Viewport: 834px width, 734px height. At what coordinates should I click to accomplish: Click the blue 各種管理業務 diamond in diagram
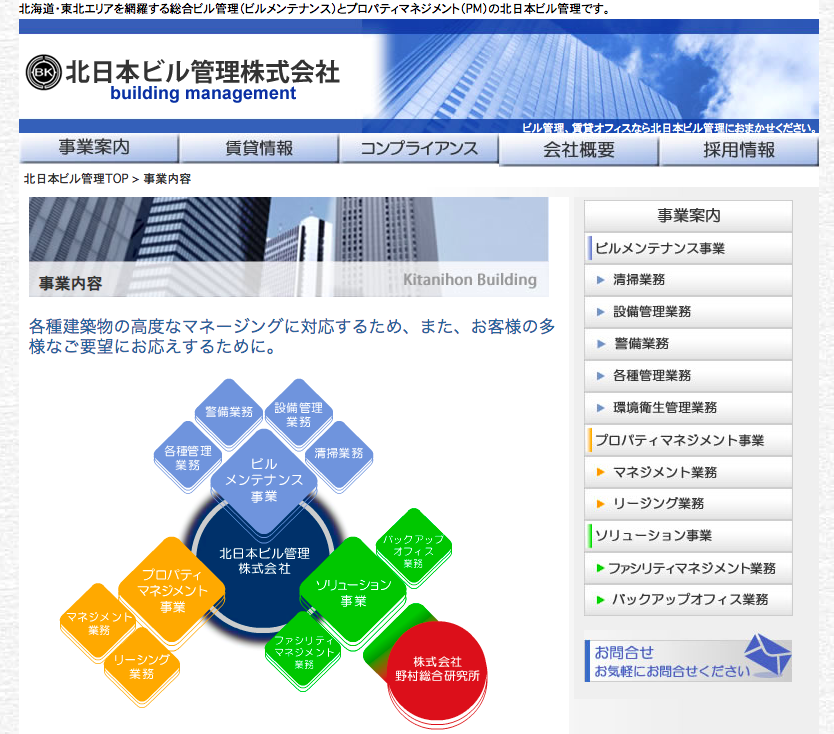point(188,457)
